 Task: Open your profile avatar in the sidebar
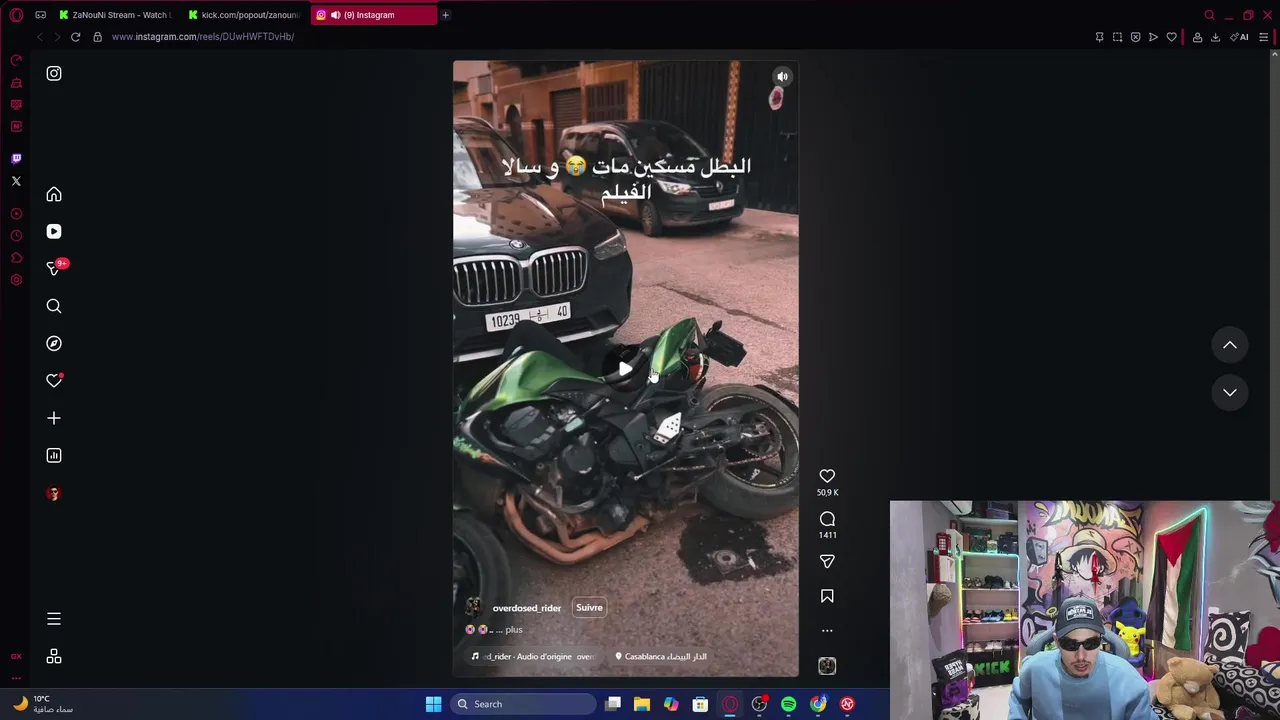(x=54, y=493)
